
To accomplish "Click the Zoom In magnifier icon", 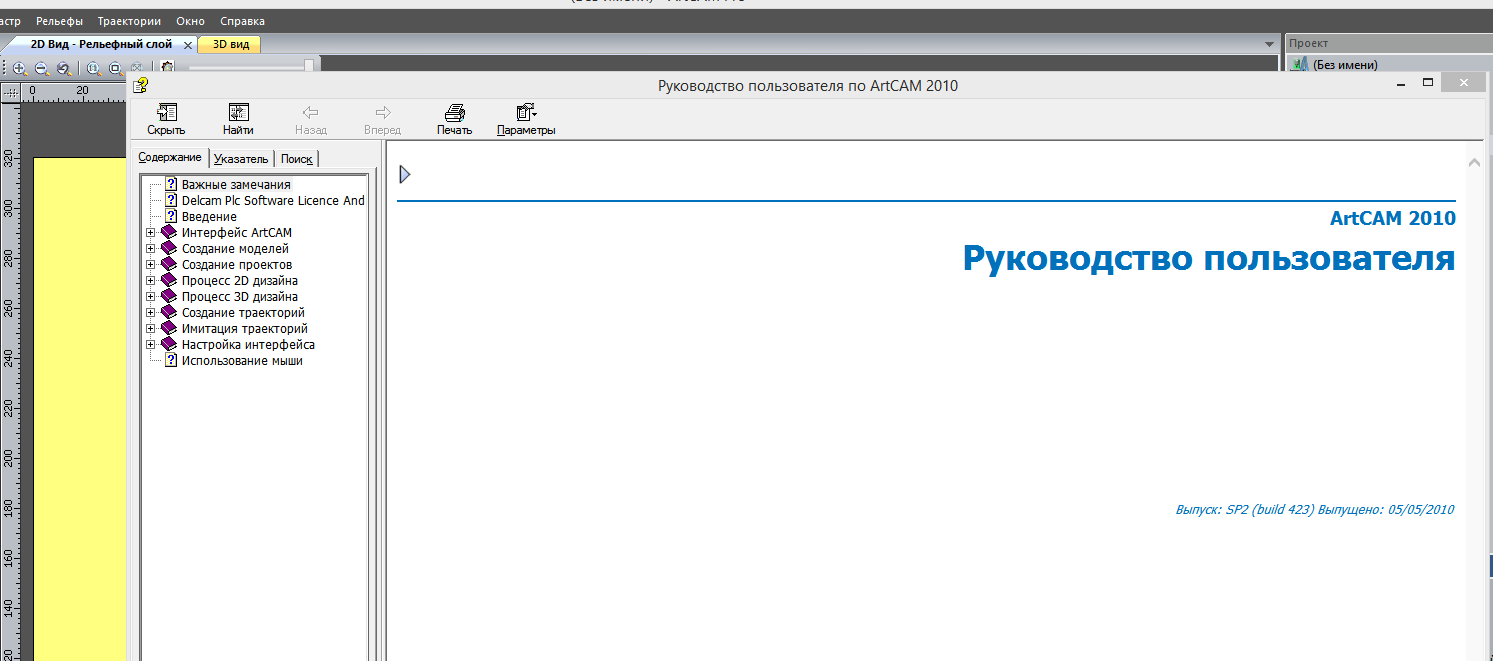I will (19, 68).
